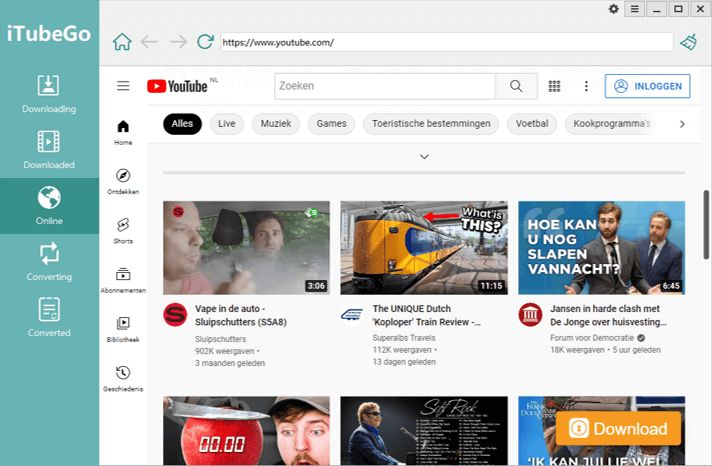Screen dimensions: 712x466
Task: Open the Converting section
Action: click(49, 262)
